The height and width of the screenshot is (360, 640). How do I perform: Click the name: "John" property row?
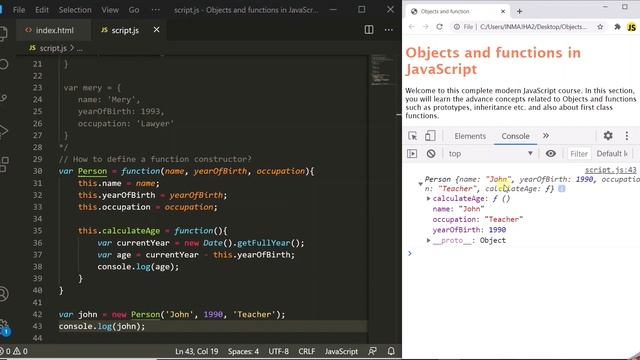click(x=458, y=209)
